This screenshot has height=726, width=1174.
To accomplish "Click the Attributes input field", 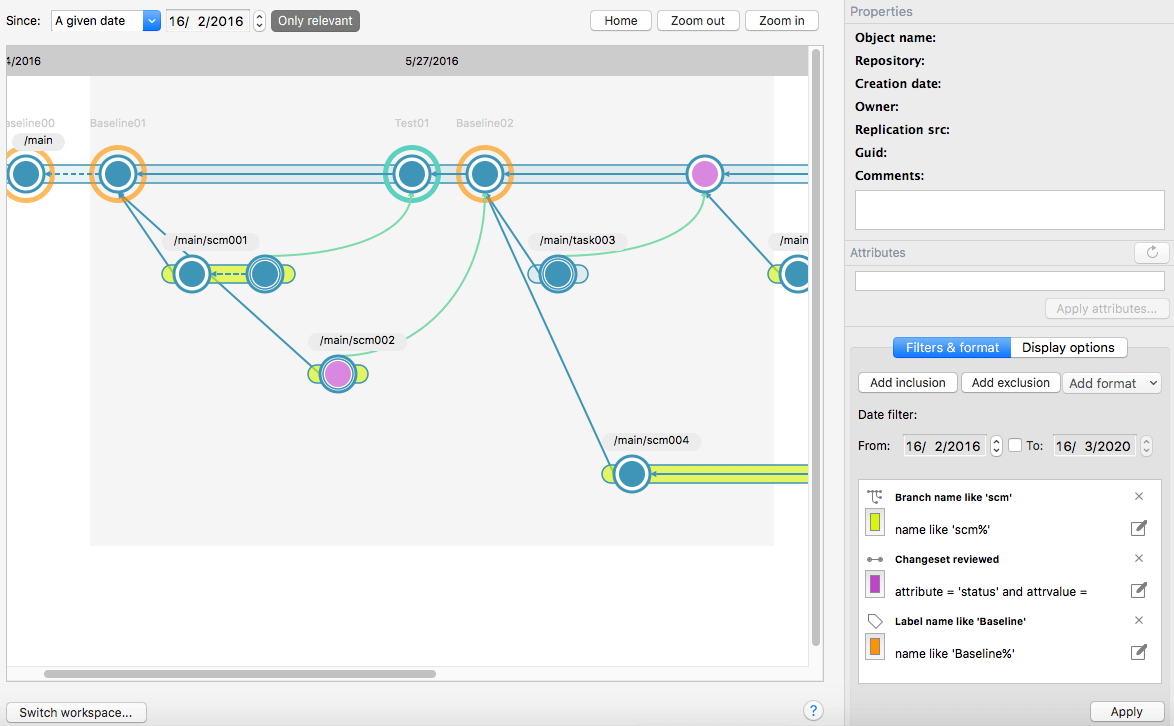I will pyautogui.click(x=1009, y=281).
